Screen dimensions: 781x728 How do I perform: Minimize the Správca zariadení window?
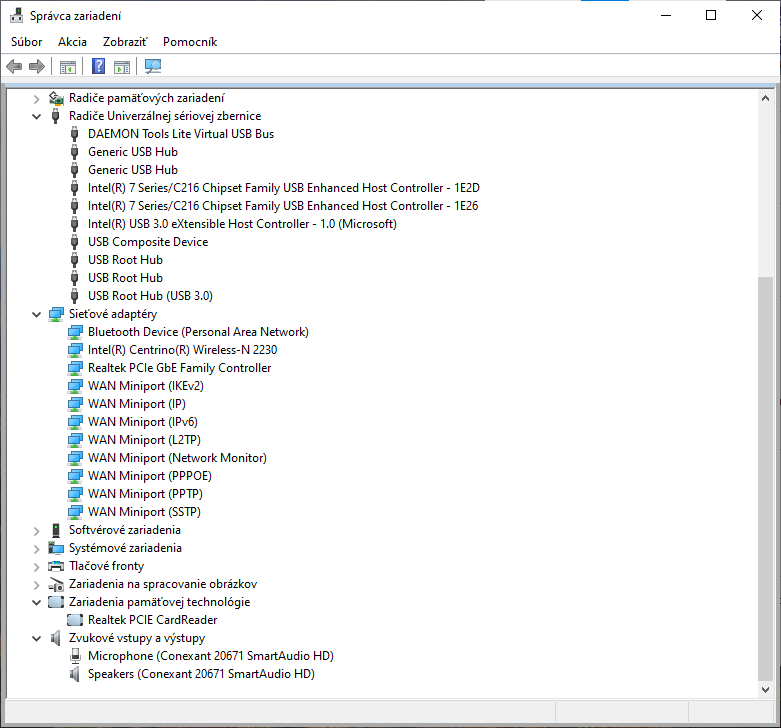666,15
